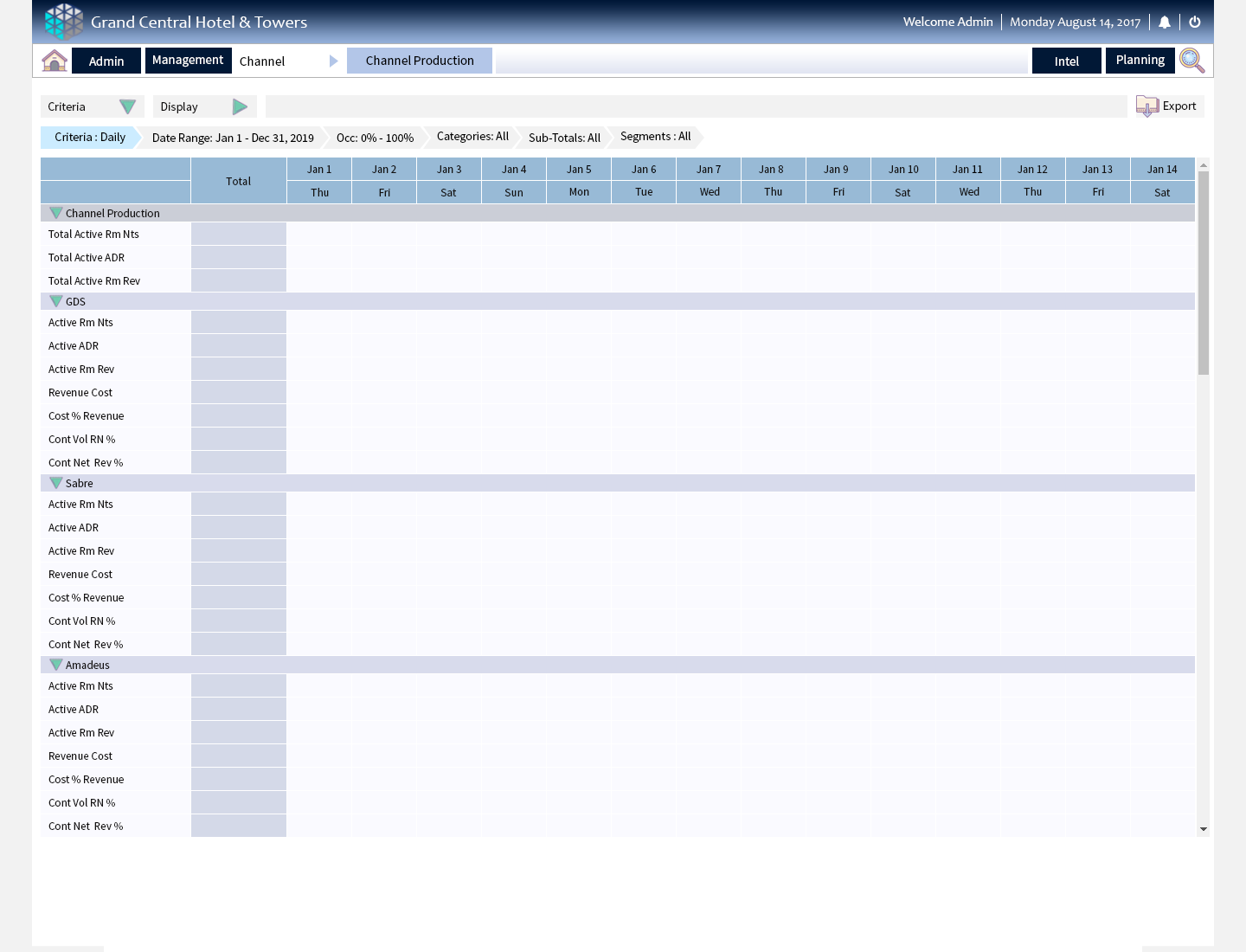Switch to the Intel section
This screenshot has height=952, width=1246.
(x=1066, y=61)
